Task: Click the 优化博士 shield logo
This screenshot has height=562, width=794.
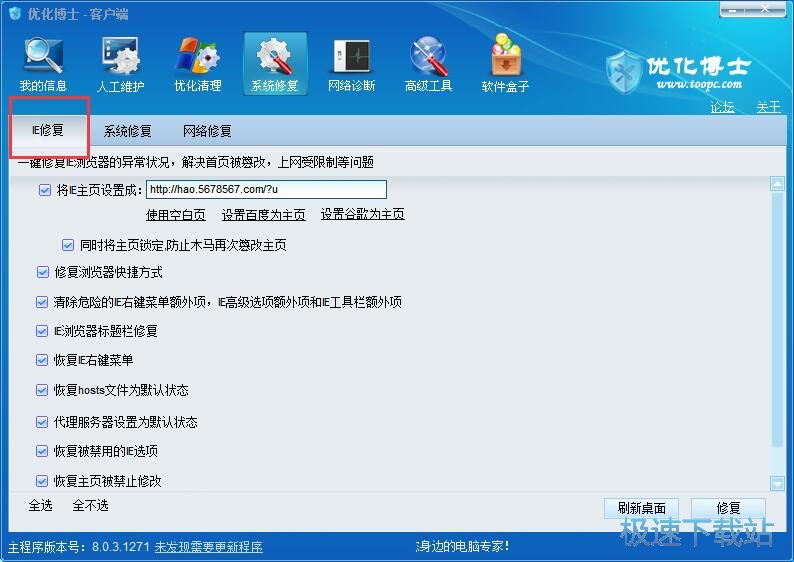Action: (x=624, y=72)
